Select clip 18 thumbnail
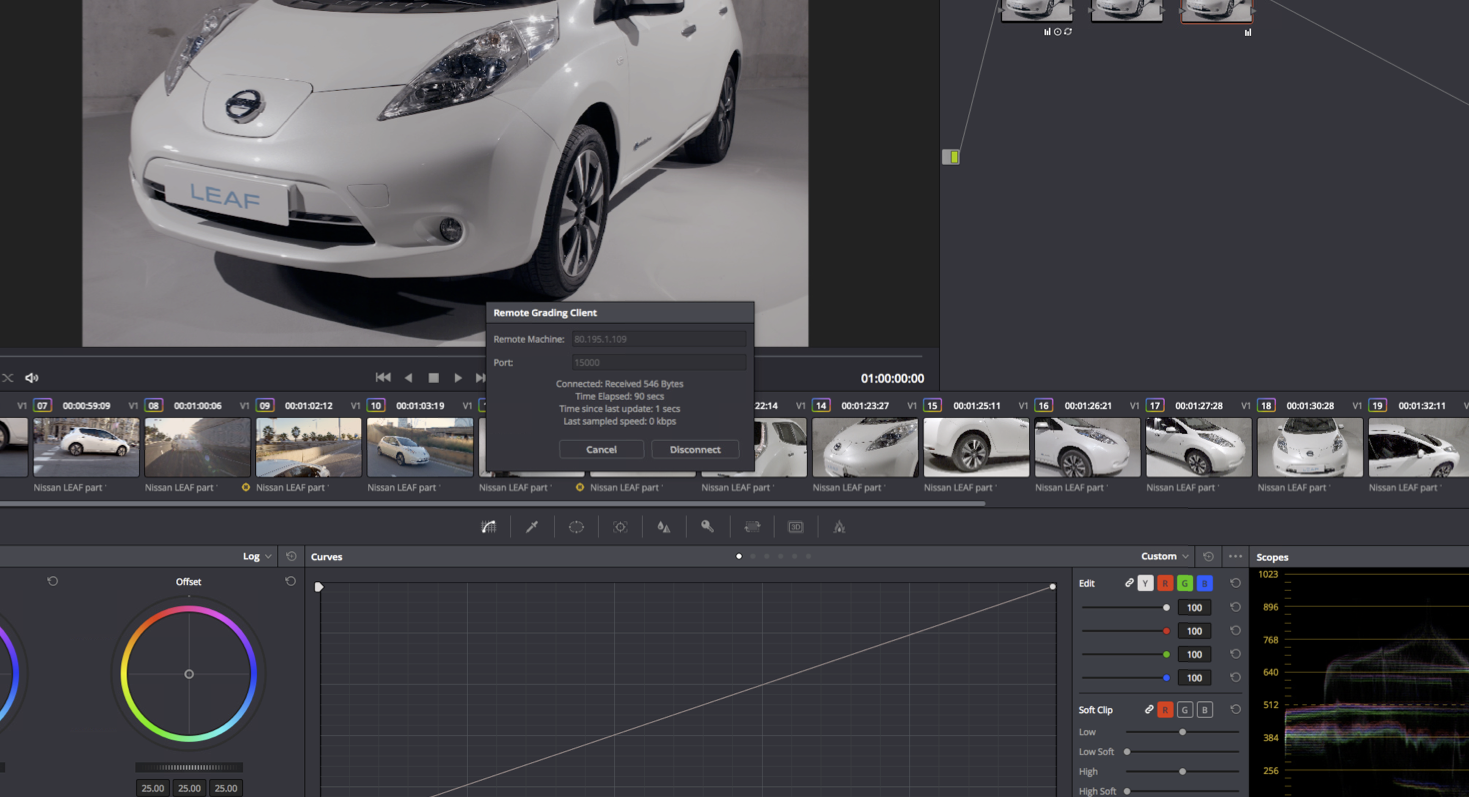This screenshot has height=797, width=1469. point(1310,447)
